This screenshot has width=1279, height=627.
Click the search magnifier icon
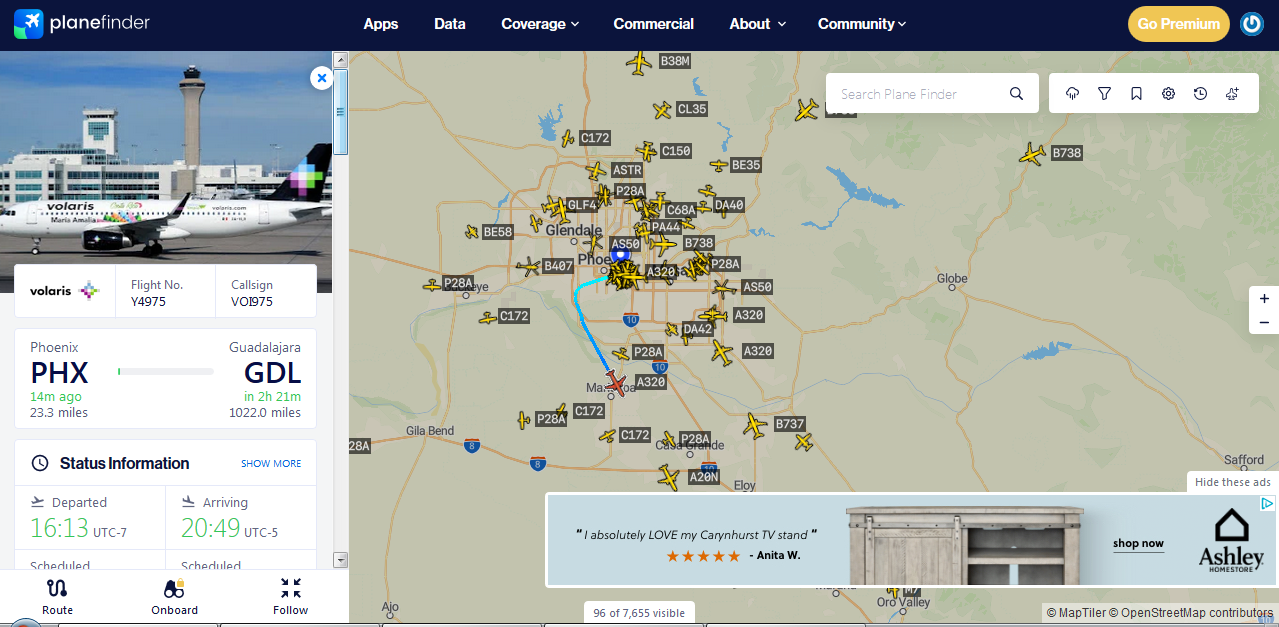coord(1016,94)
